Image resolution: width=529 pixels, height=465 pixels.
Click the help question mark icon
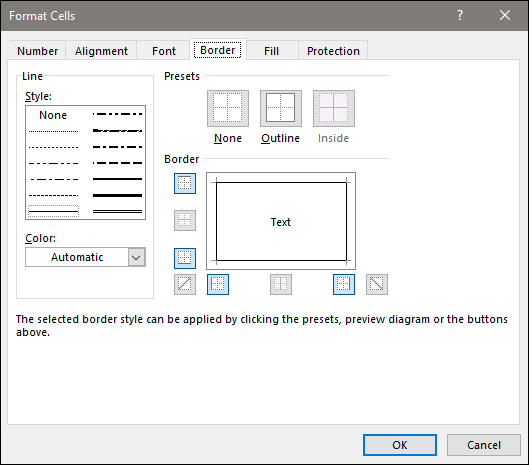pos(460,15)
